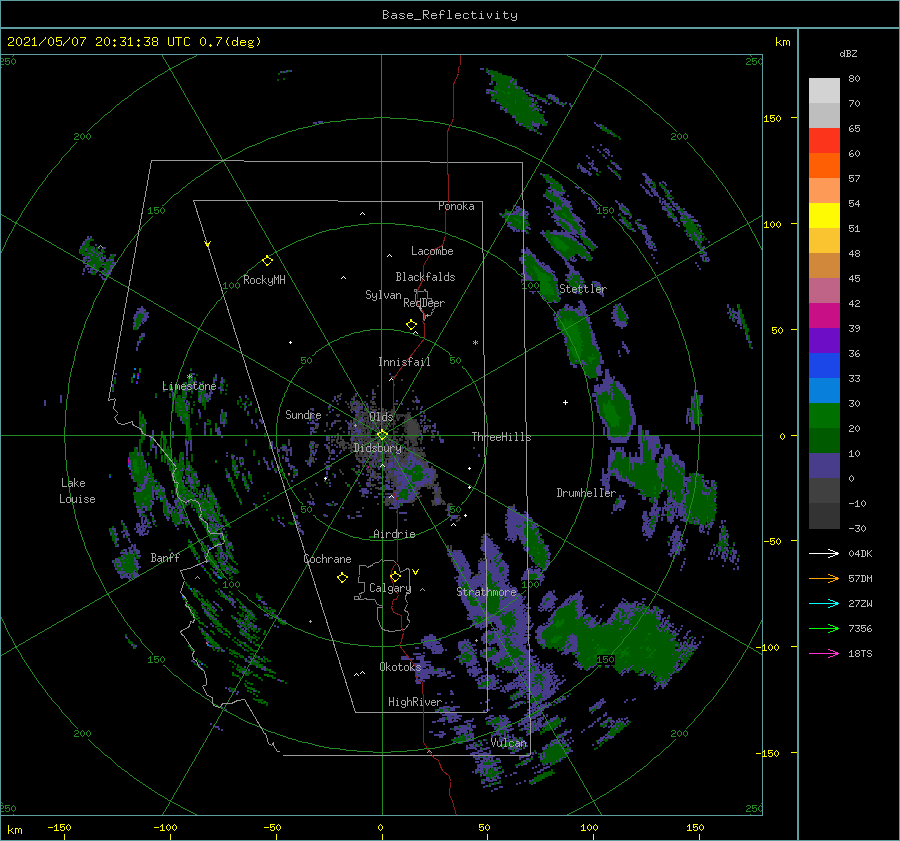The width and height of the screenshot is (900, 841).
Task: Select the violet 0-10 dBZ swatch
Action: (824, 466)
